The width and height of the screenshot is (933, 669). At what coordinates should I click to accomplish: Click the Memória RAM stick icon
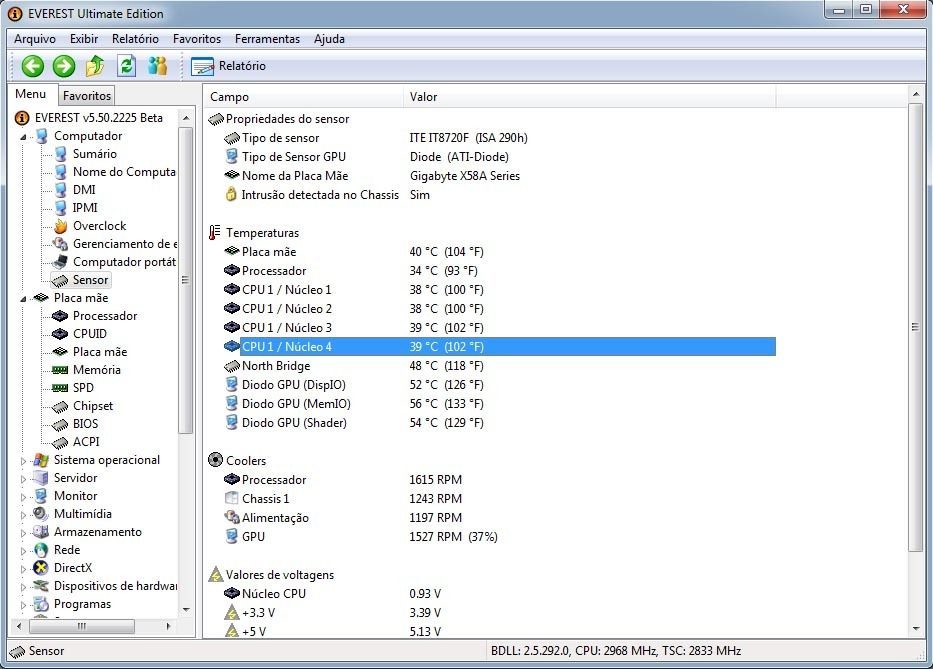tap(60, 370)
